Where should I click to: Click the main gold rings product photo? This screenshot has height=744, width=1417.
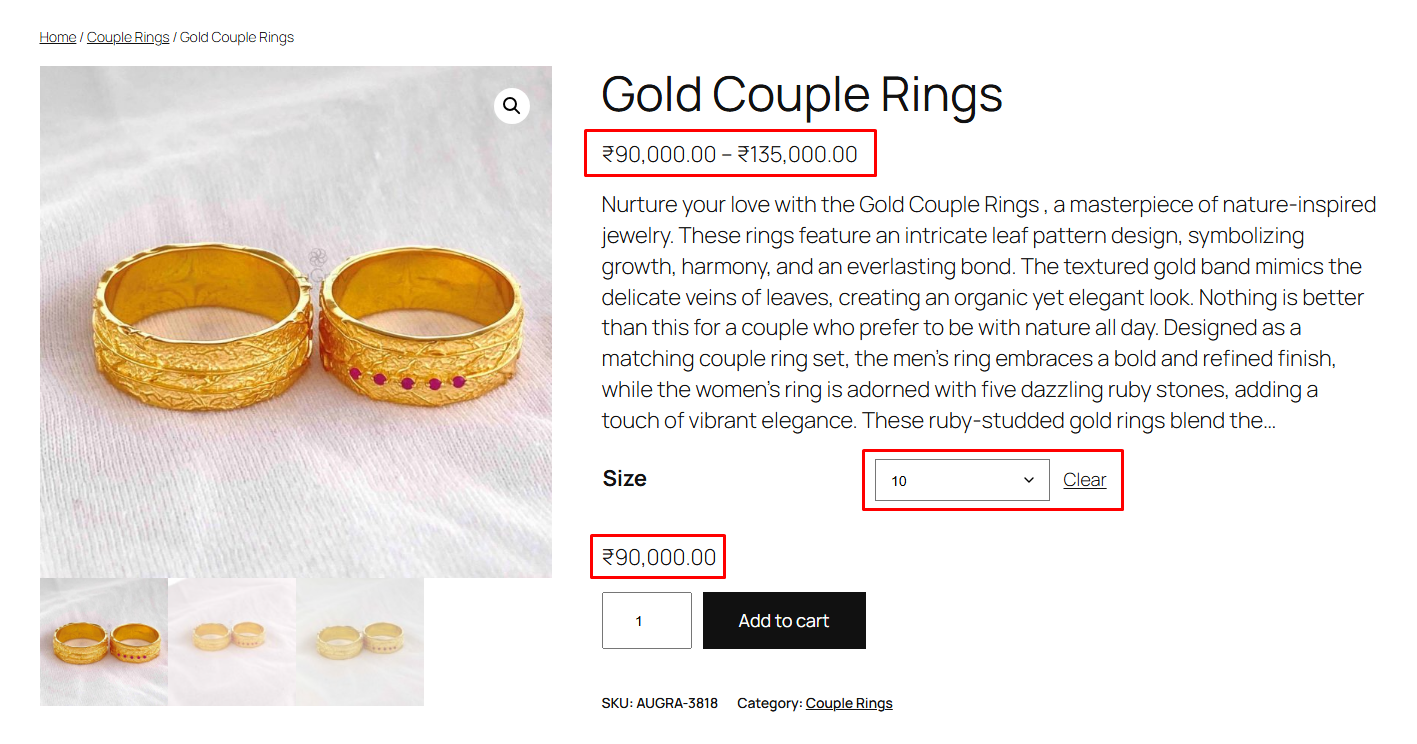[296, 322]
